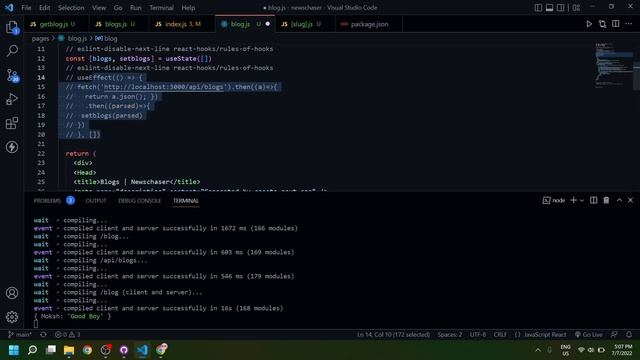Close the terminal panel
This screenshot has width=640, height=360.
(630, 200)
